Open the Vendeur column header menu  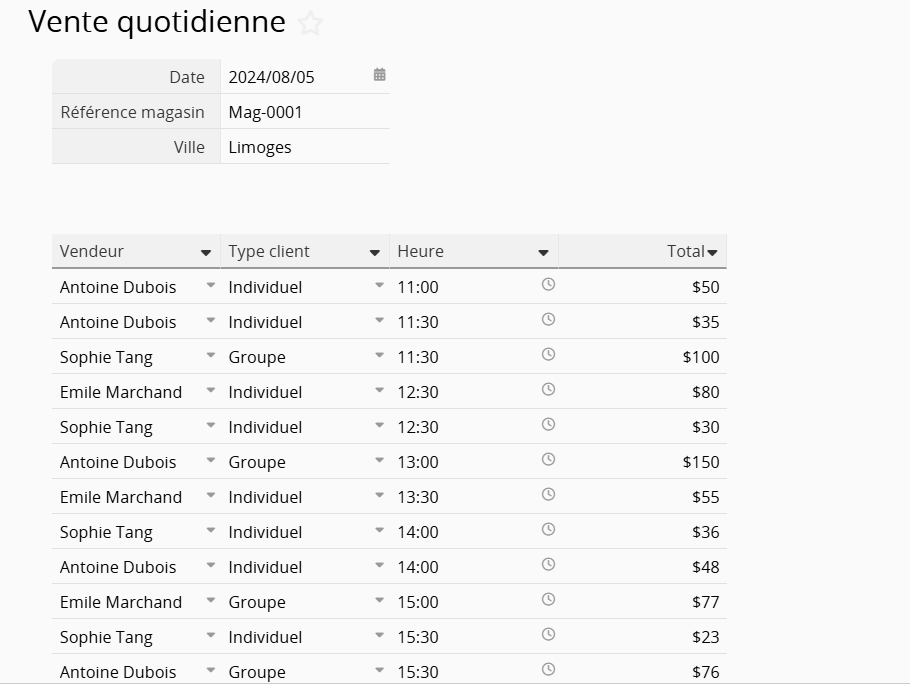(206, 253)
